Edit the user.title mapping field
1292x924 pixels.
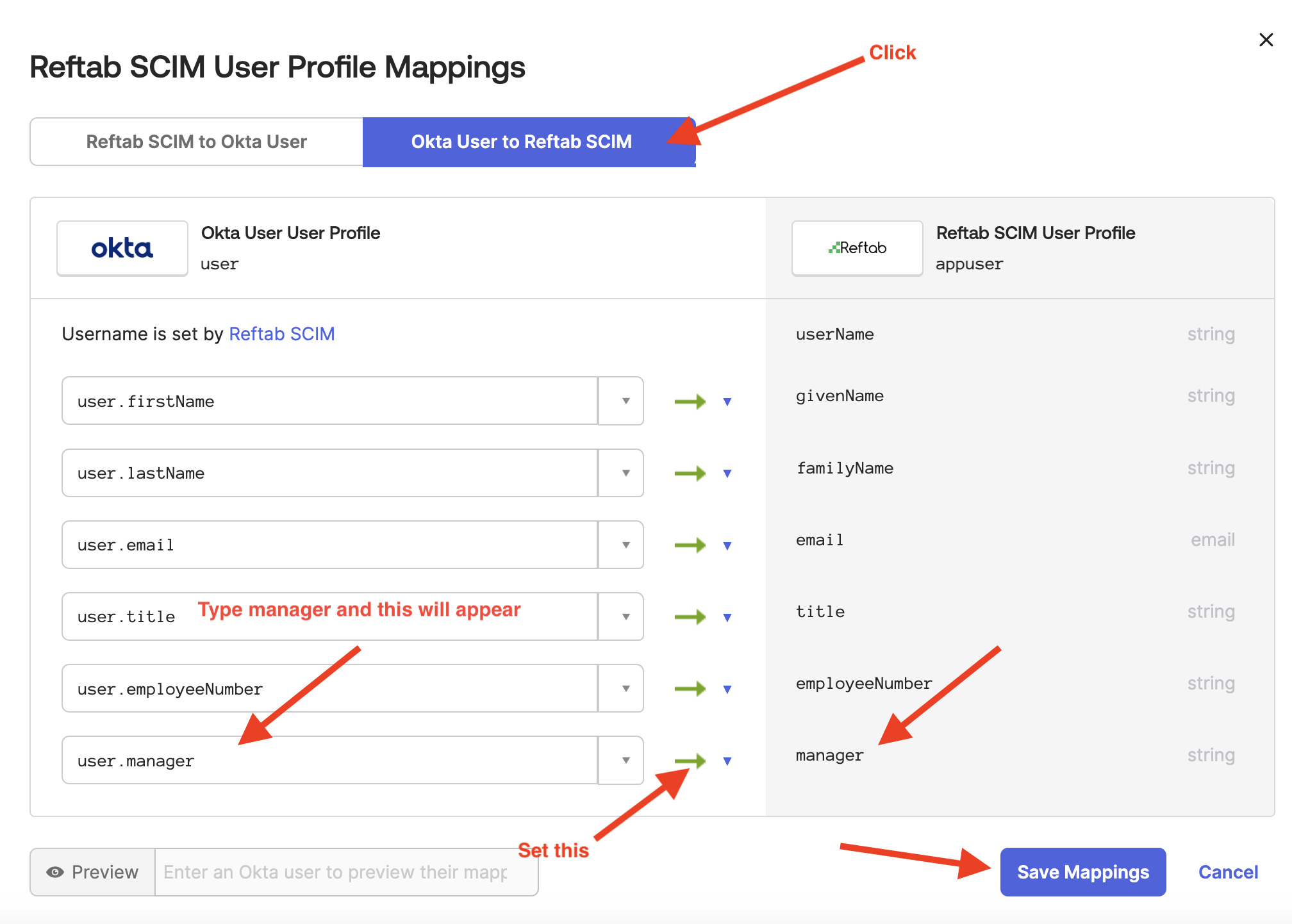329,616
